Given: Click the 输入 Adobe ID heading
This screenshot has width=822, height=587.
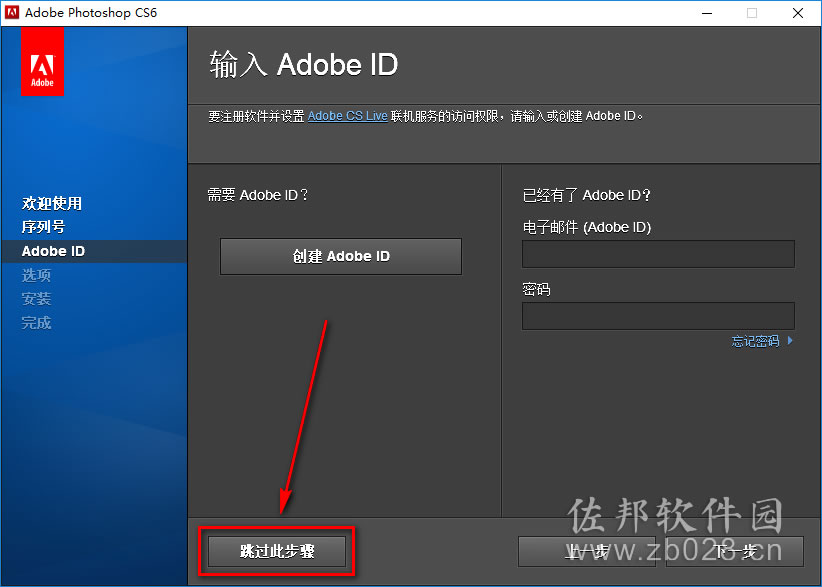Looking at the screenshot, I should pyautogui.click(x=304, y=64).
